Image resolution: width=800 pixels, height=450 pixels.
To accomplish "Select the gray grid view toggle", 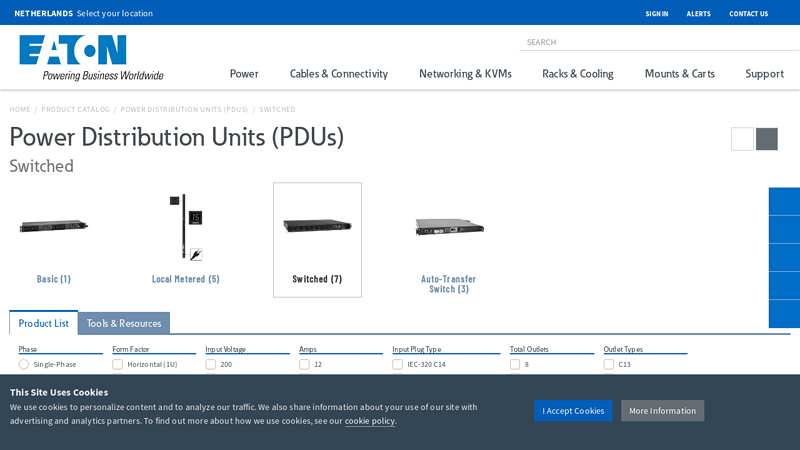I will pos(766,139).
